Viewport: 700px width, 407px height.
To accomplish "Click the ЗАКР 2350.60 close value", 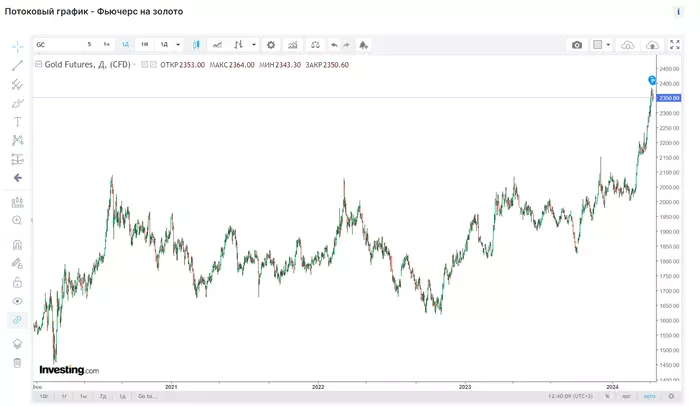I will pos(327,65).
